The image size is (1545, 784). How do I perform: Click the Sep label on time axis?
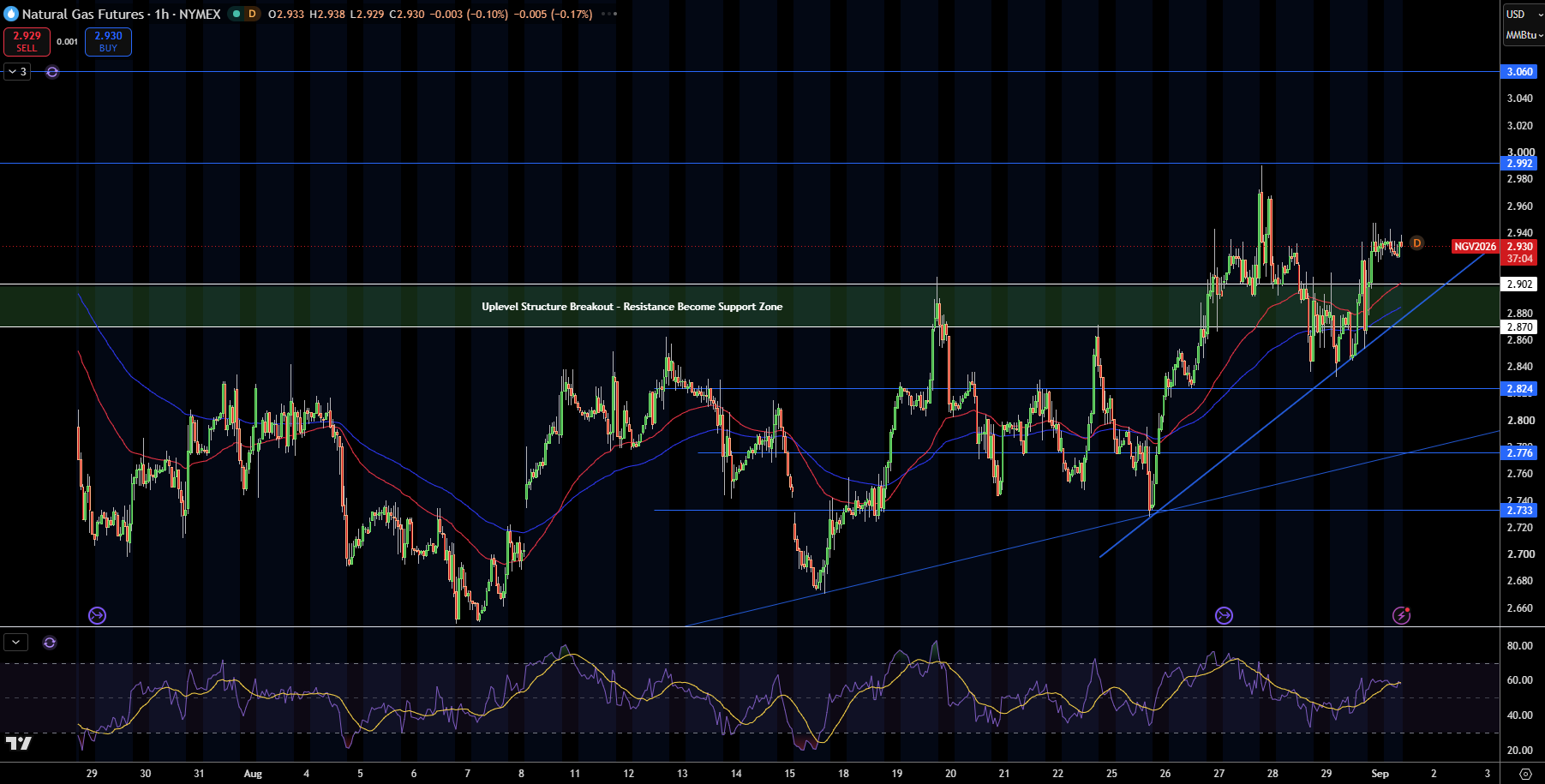pyautogui.click(x=1380, y=774)
